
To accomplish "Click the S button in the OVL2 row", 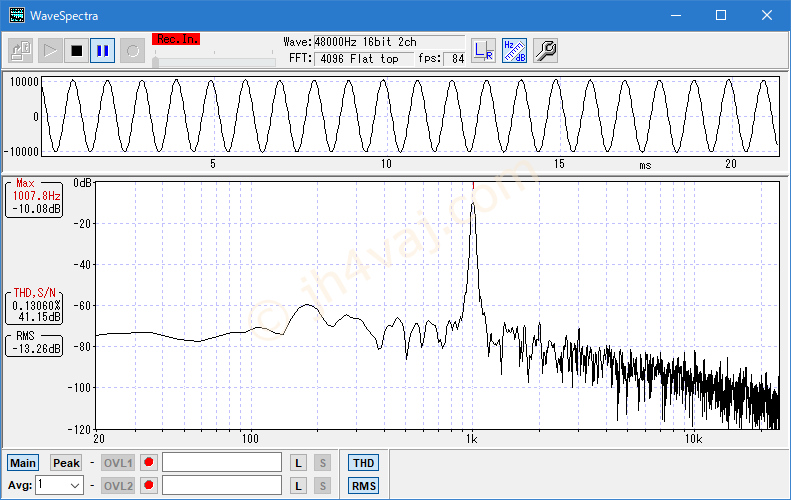I will [322, 486].
